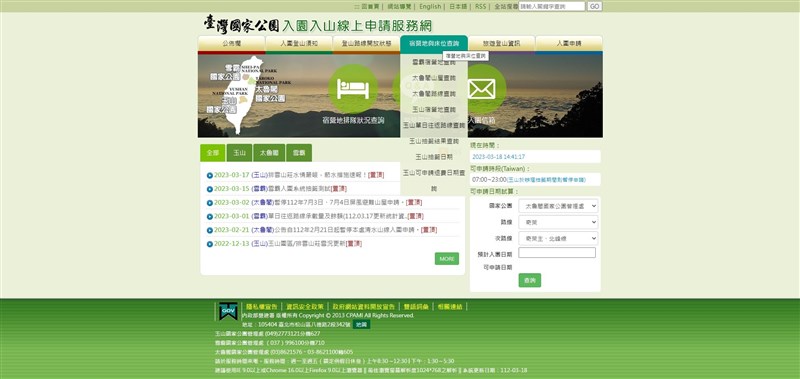
Task: Click bullet icon beside 2023-03-02 announcement
Action: click(x=210, y=203)
